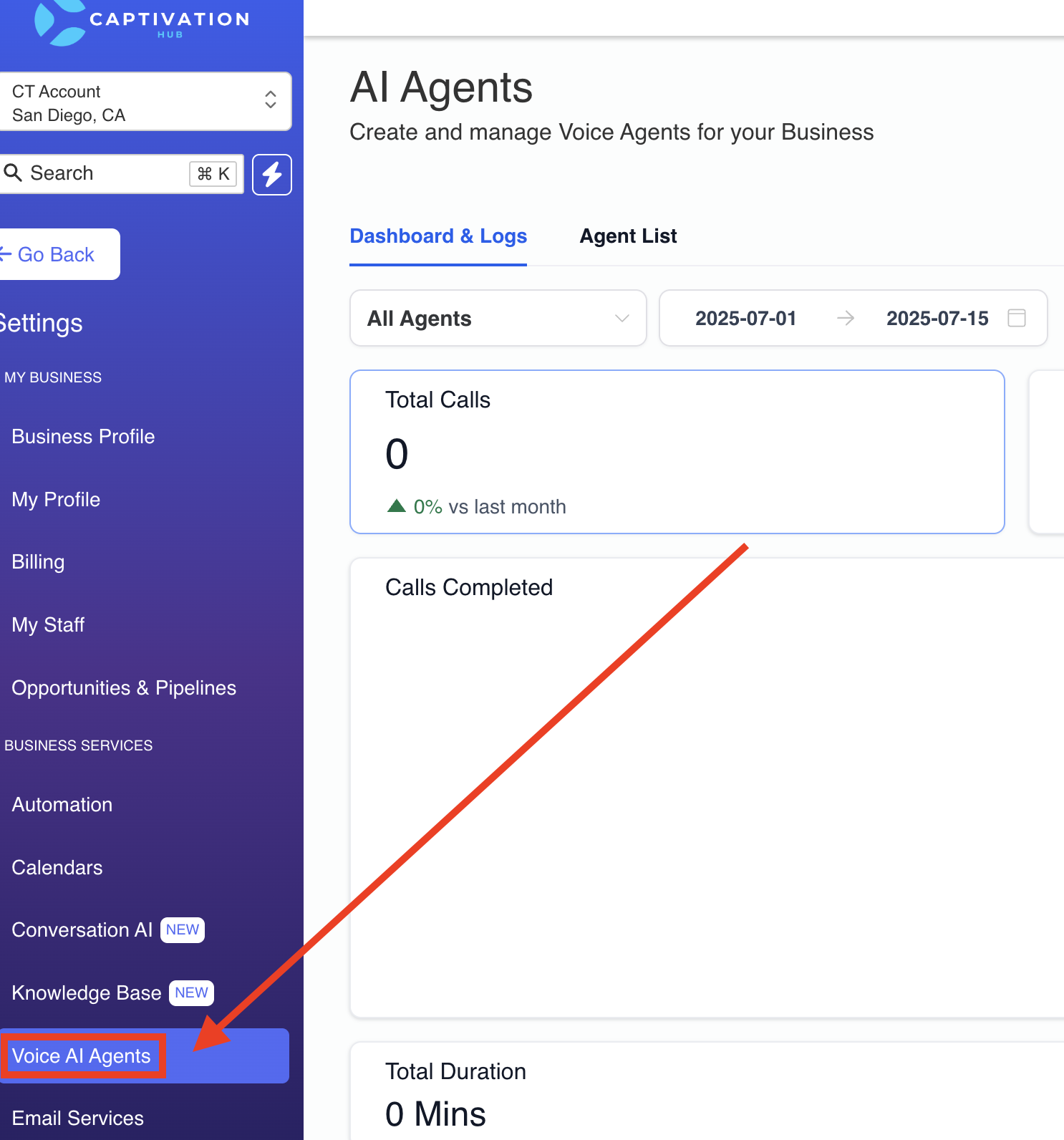
Task: Open Business Profile settings
Action: point(83,437)
